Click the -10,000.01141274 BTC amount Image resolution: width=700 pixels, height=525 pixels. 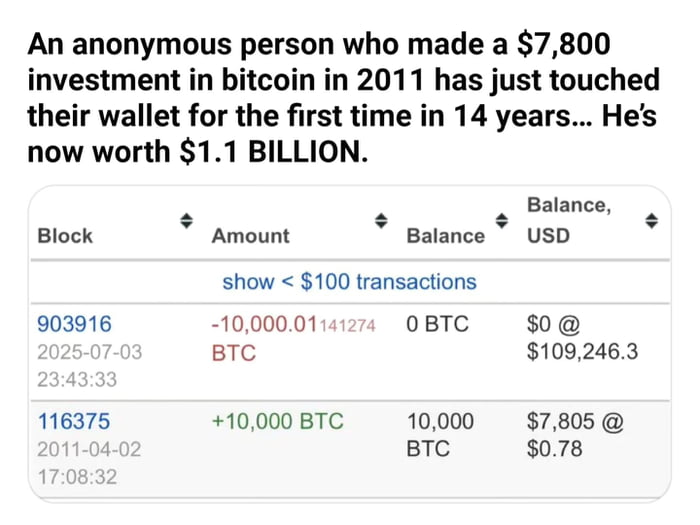click(x=293, y=338)
